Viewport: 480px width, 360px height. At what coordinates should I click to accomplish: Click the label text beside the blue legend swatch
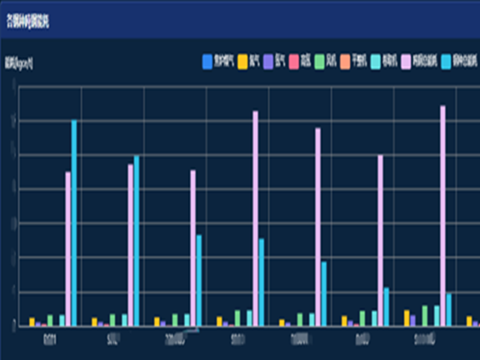(x=224, y=61)
